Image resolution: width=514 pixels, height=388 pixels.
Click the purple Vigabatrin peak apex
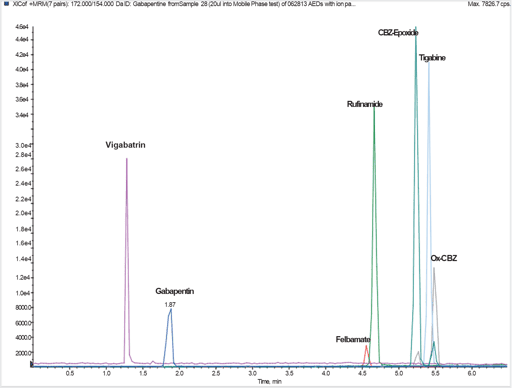[127, 159]
